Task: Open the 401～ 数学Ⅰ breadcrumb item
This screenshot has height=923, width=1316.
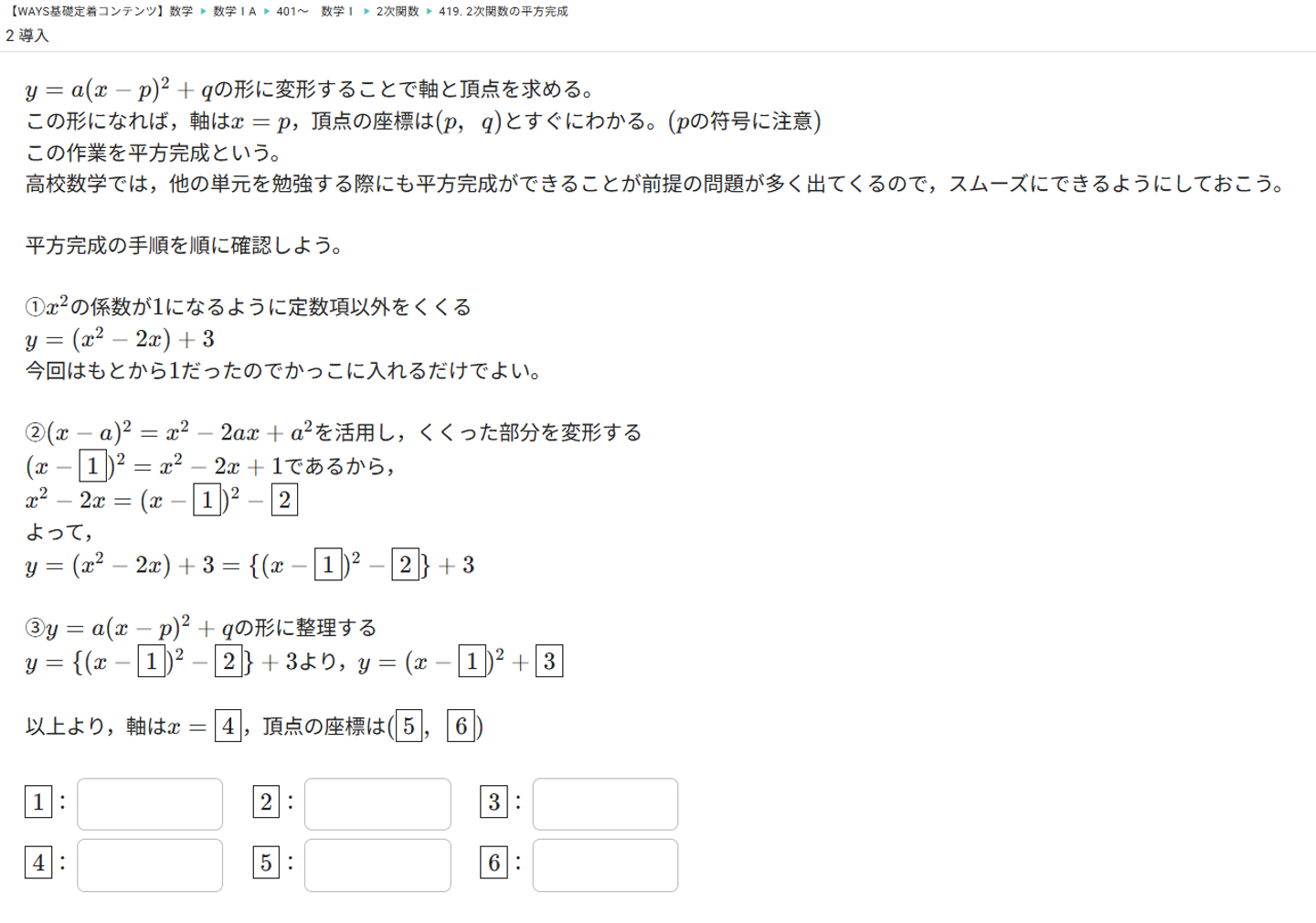Action: (314, 12)
